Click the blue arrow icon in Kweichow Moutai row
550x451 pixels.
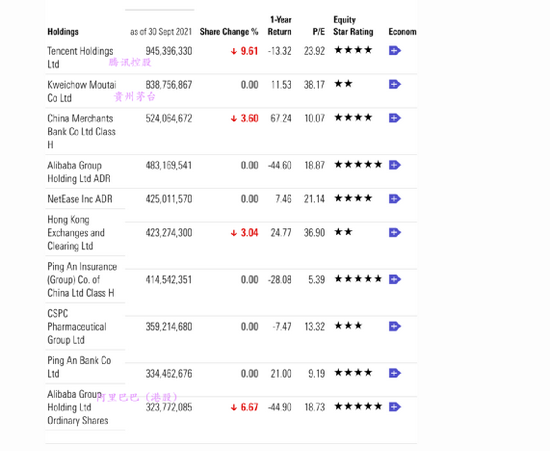[x=395, y=85]
